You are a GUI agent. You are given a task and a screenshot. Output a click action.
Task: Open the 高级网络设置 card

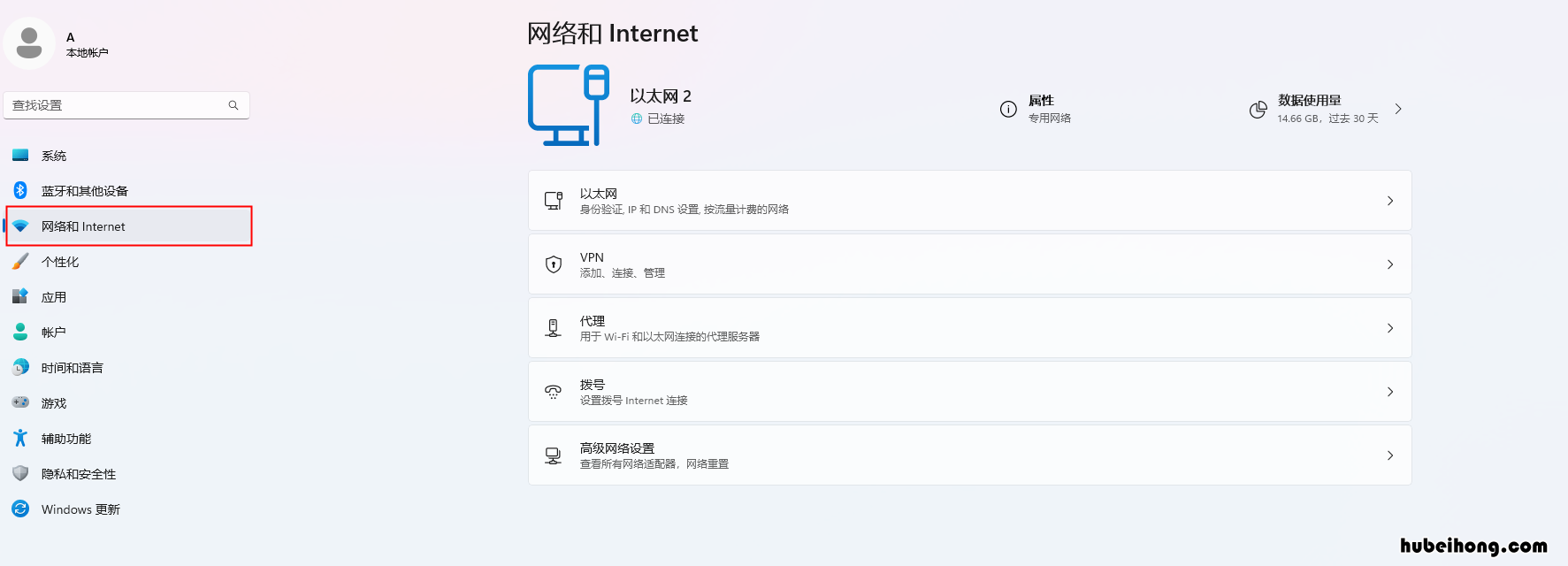[x=969, y=455]
